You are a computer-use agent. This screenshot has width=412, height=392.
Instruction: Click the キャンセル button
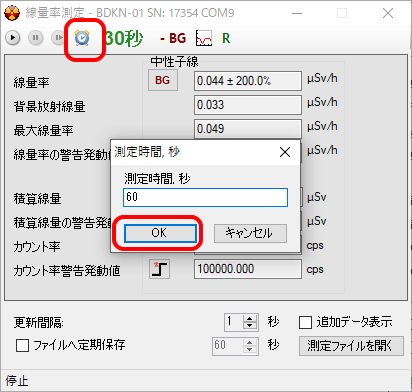[x=250, y=233]
